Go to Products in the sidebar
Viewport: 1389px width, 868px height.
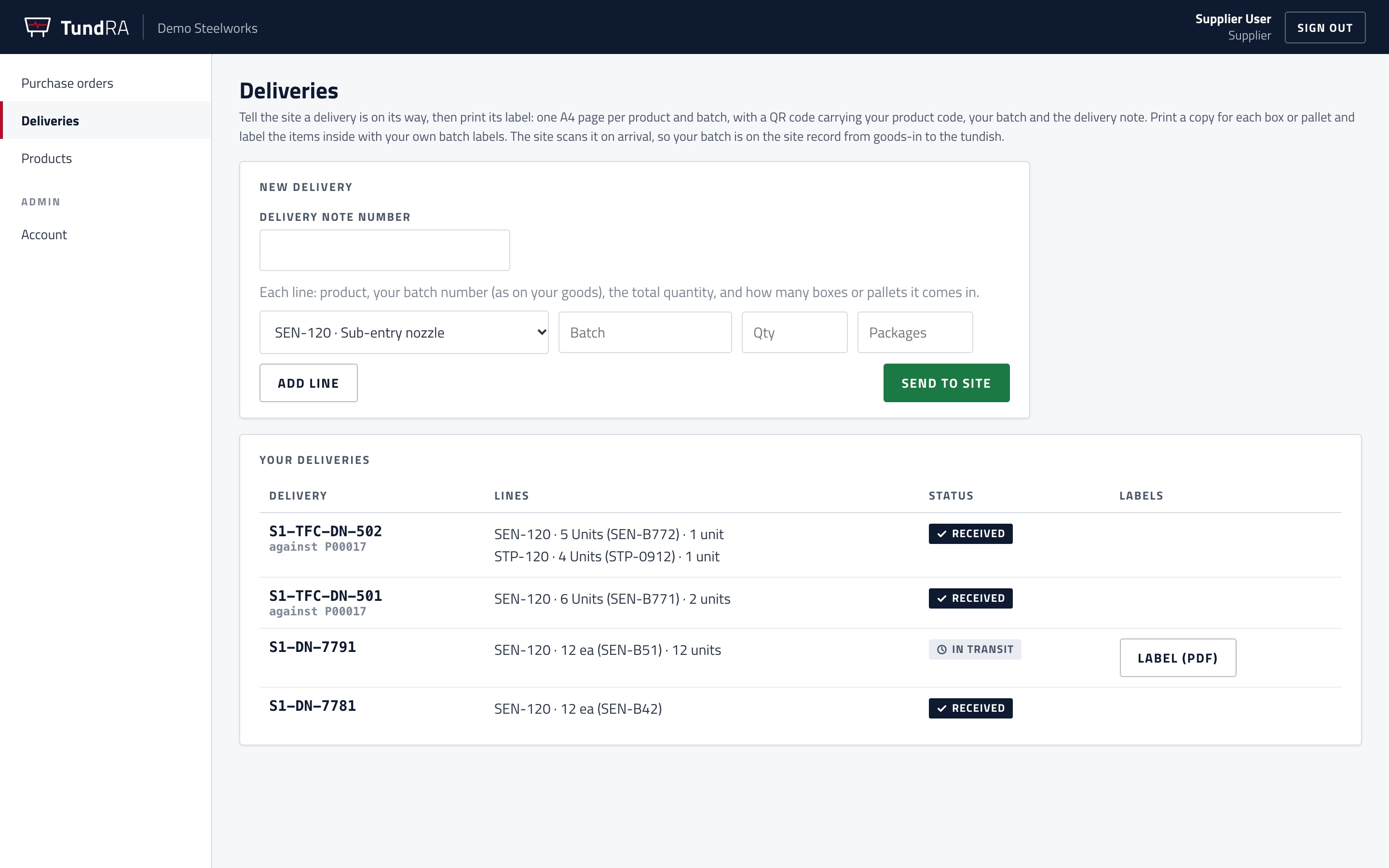(x=106, y=158)
